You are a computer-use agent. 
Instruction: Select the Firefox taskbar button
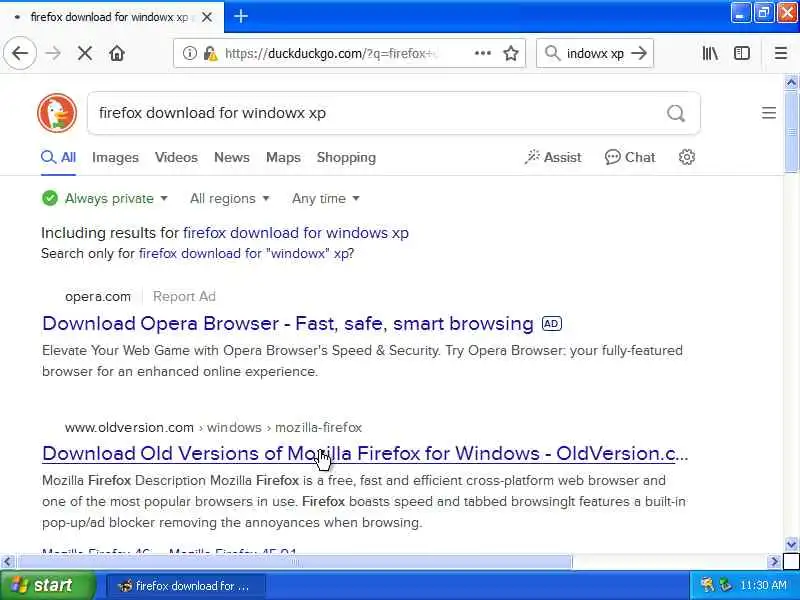185,586
